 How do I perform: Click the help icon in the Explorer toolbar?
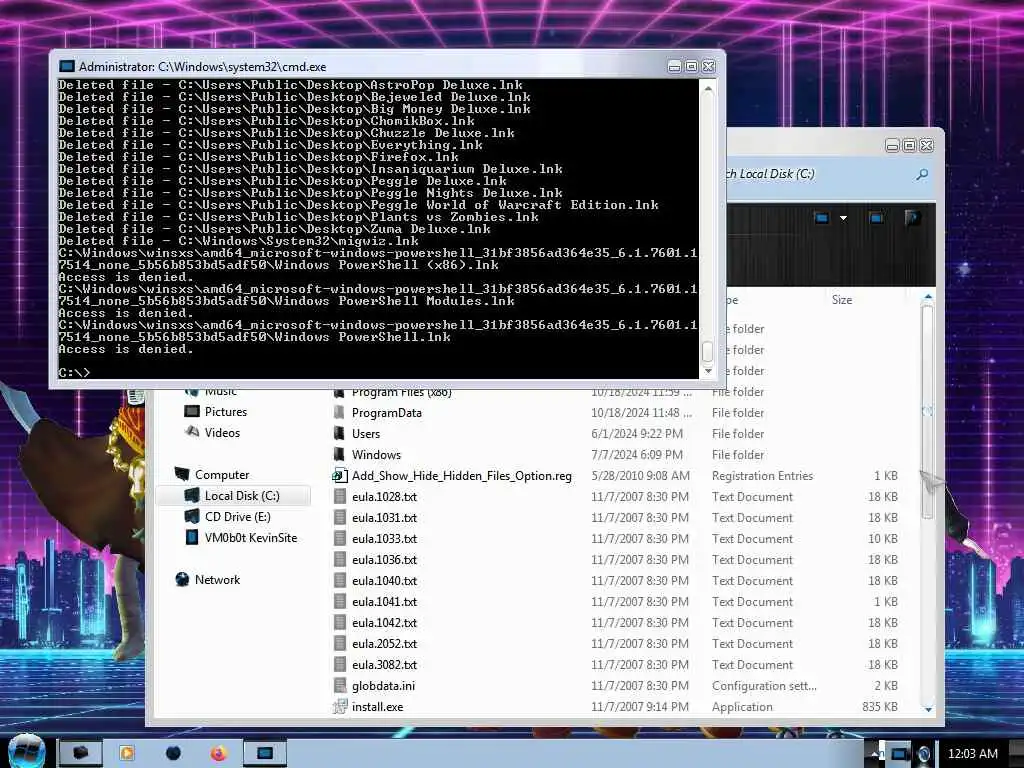point(912,218)
